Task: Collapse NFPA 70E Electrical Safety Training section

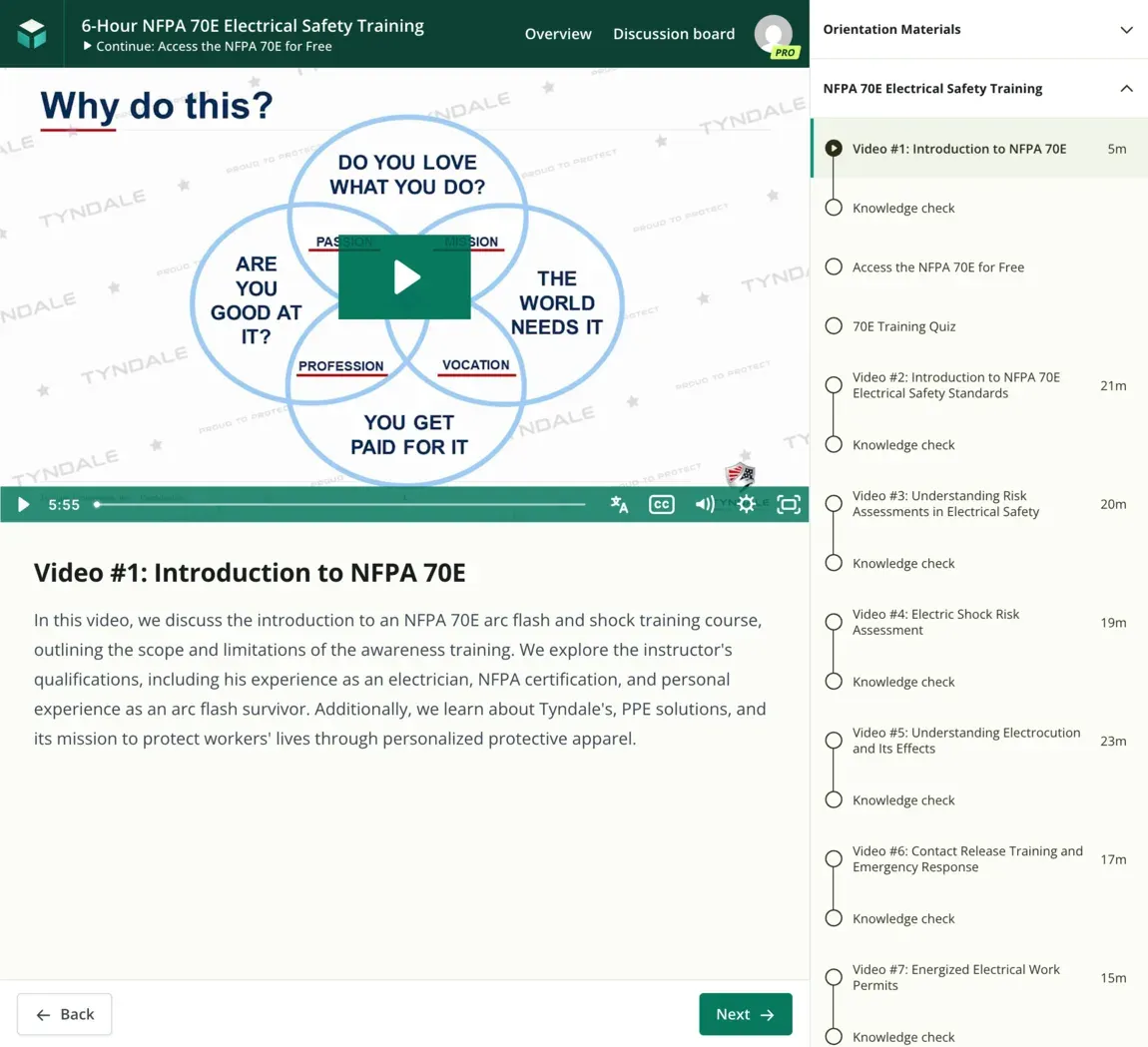Action: coord(1126,89)
